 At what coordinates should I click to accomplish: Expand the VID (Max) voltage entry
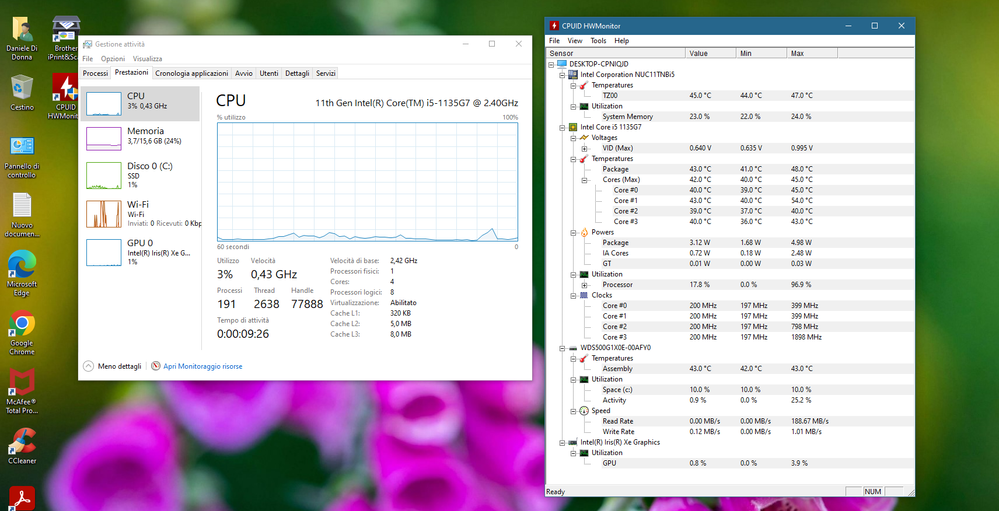[584, 148]
